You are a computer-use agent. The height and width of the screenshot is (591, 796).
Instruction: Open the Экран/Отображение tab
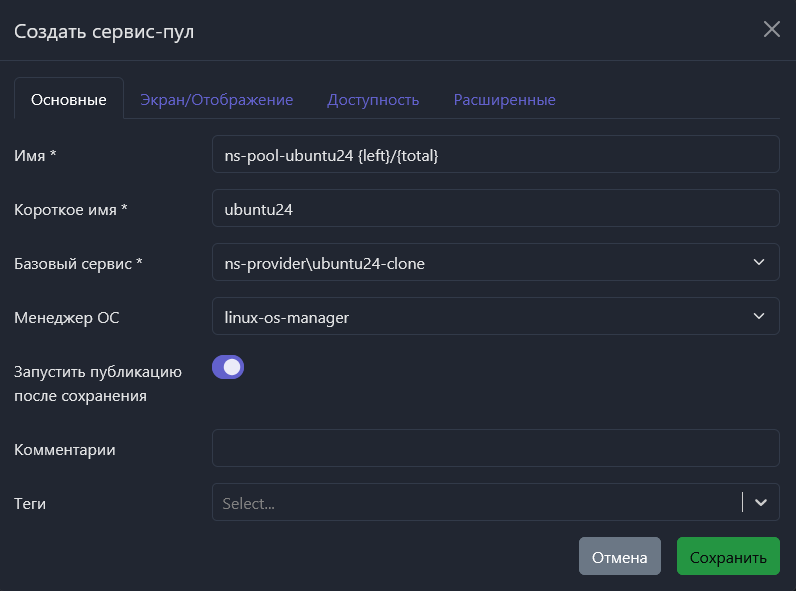click(216, 100)
